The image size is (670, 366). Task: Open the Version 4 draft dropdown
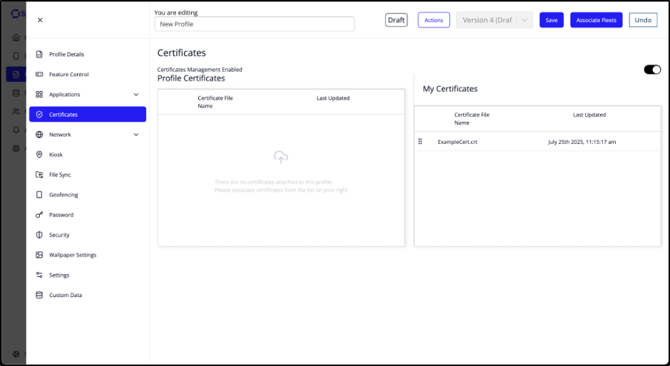click(494, 20)
